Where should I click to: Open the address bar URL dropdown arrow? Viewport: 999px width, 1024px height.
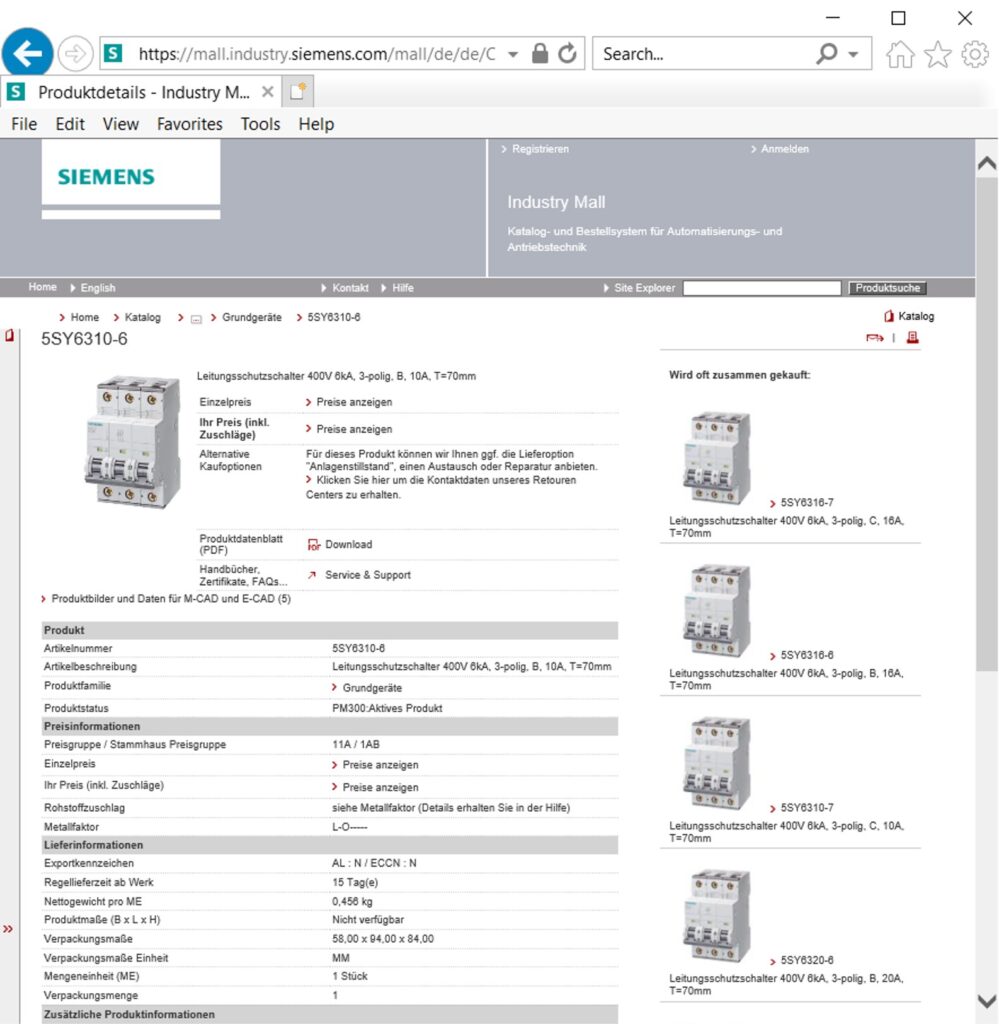coord(513,55)
